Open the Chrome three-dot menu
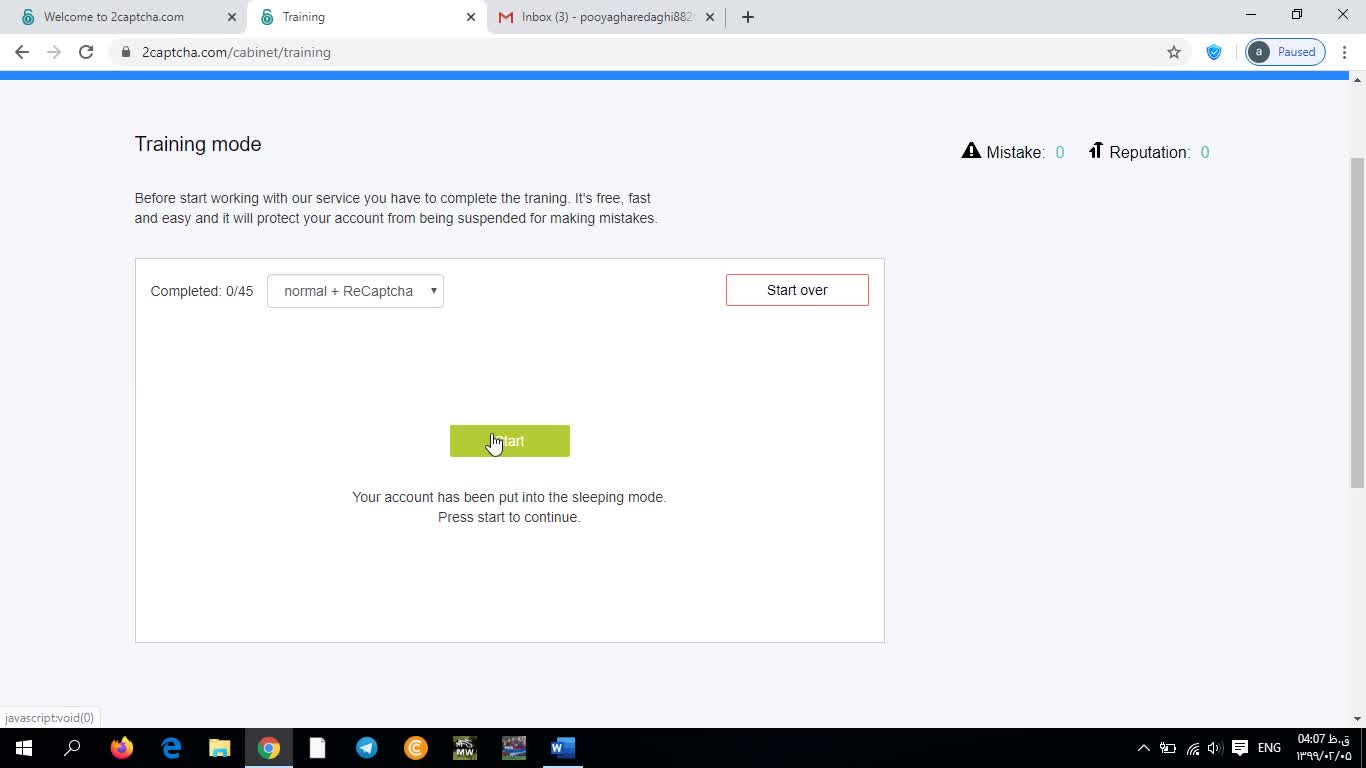 (x=1346, y=52)
